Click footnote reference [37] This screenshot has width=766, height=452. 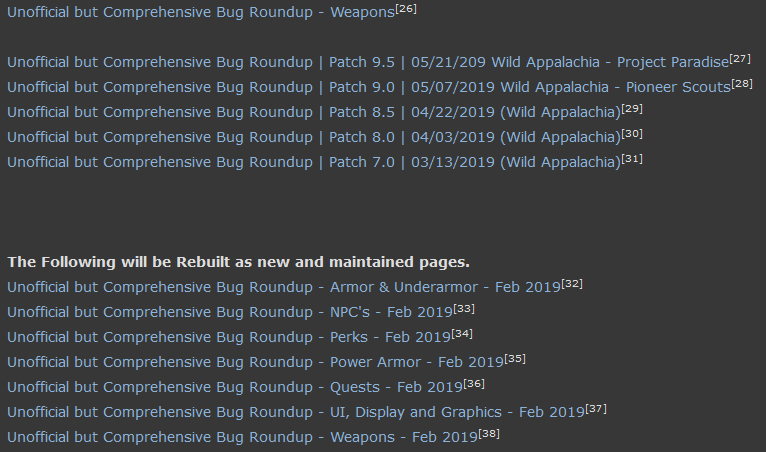596,409
